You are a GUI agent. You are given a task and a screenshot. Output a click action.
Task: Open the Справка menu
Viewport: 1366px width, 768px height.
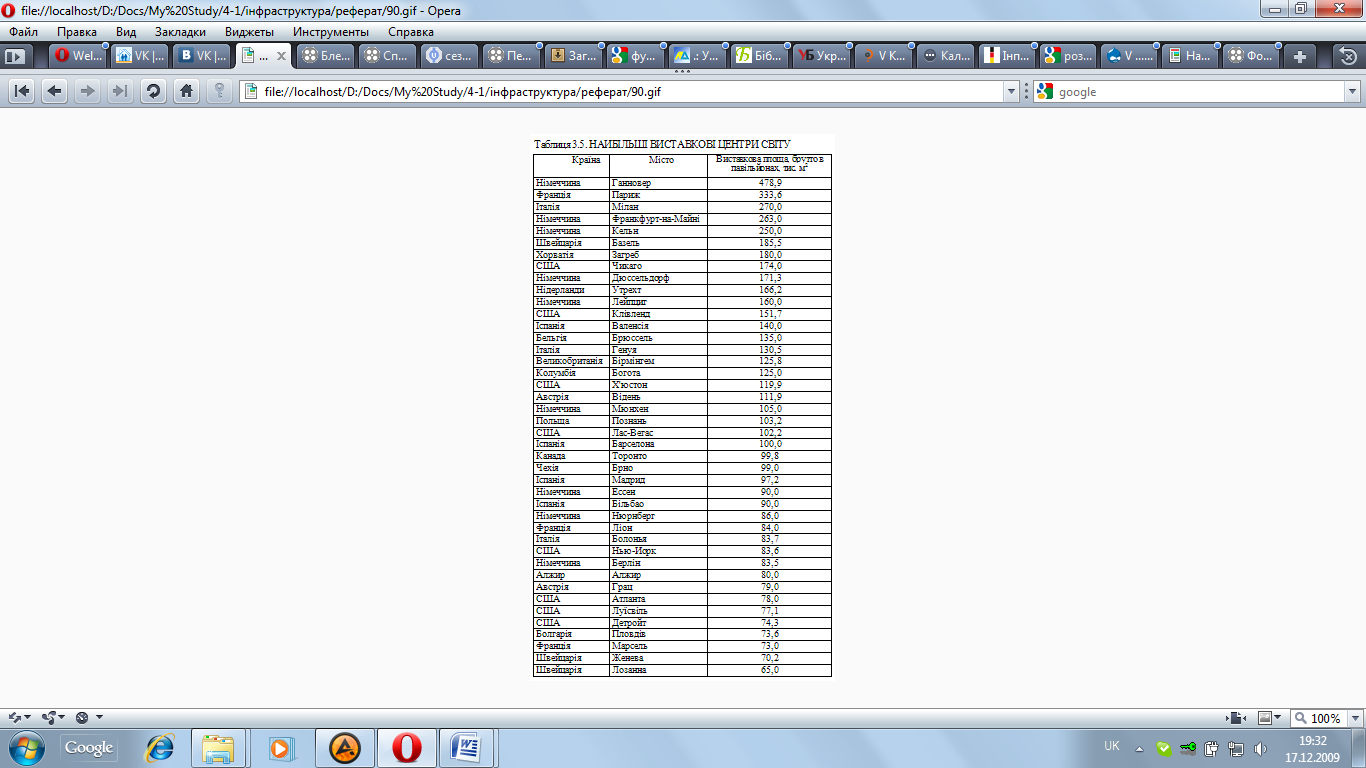[x=411, y=32]
